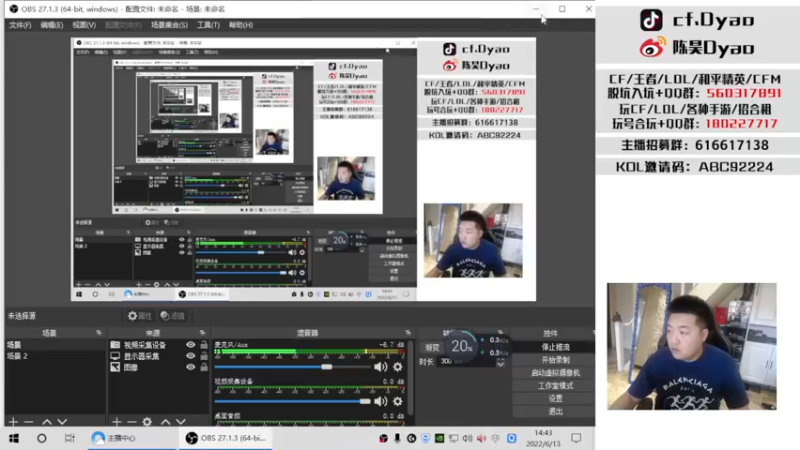Open Cortana search circle on taskbar

pyautogui.click(x=42, y=438)
